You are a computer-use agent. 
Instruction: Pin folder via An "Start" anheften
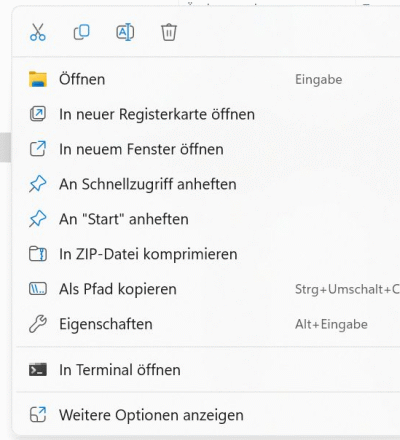coord(207,219)
